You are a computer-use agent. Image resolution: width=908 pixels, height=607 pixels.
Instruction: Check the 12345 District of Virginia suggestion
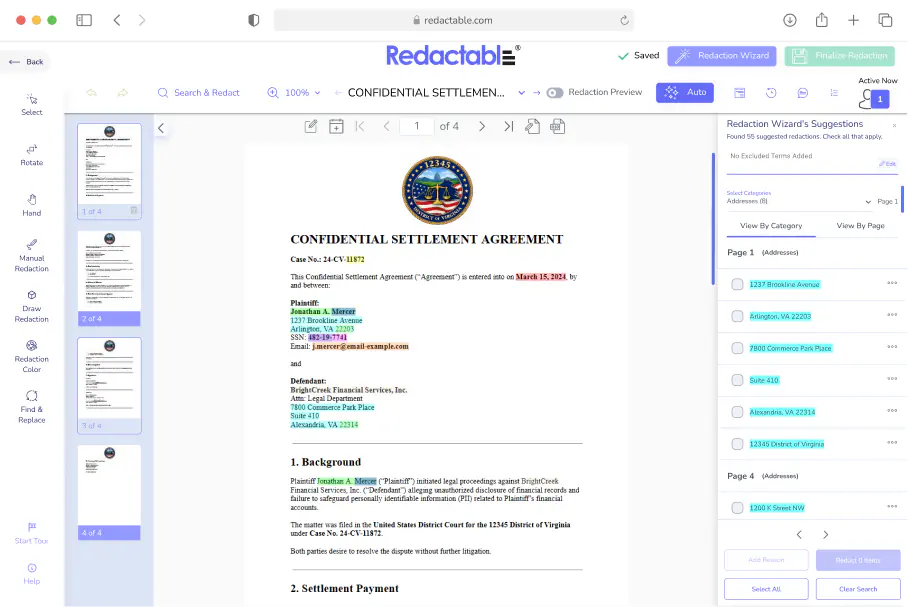pos(737,444)
